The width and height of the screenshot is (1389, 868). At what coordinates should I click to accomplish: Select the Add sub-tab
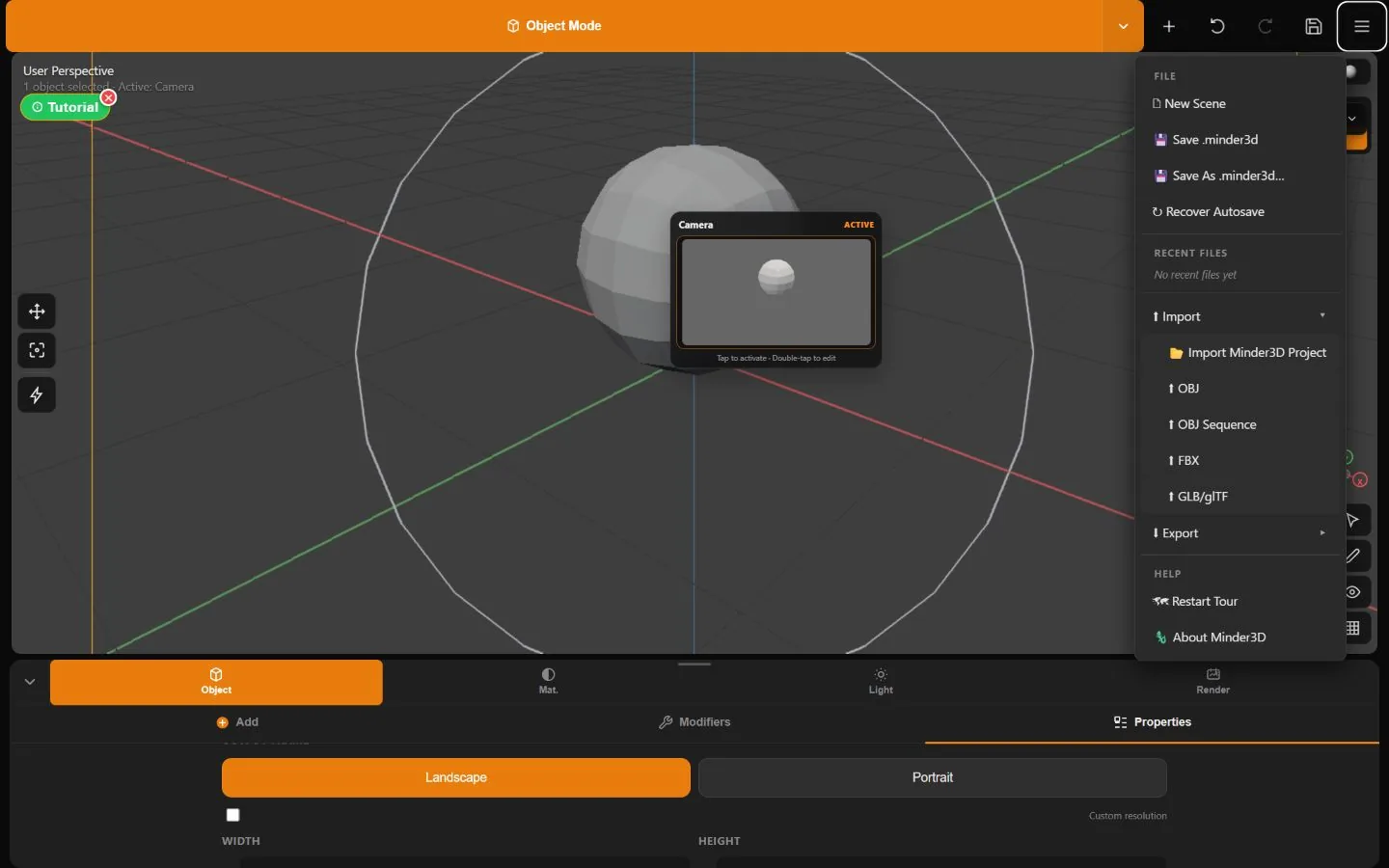tap(237, 722)
